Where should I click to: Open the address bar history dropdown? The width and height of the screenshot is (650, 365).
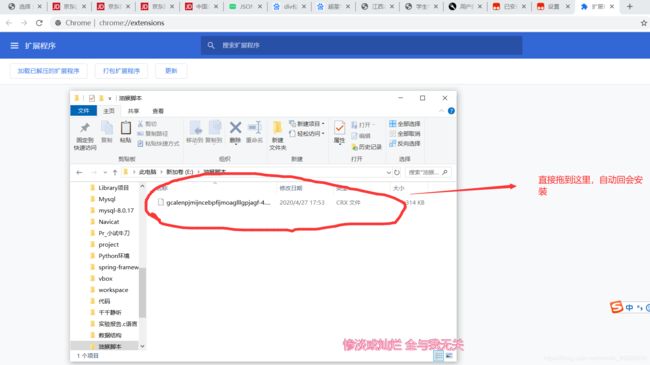pyautogui.click(x=388, y=172)
